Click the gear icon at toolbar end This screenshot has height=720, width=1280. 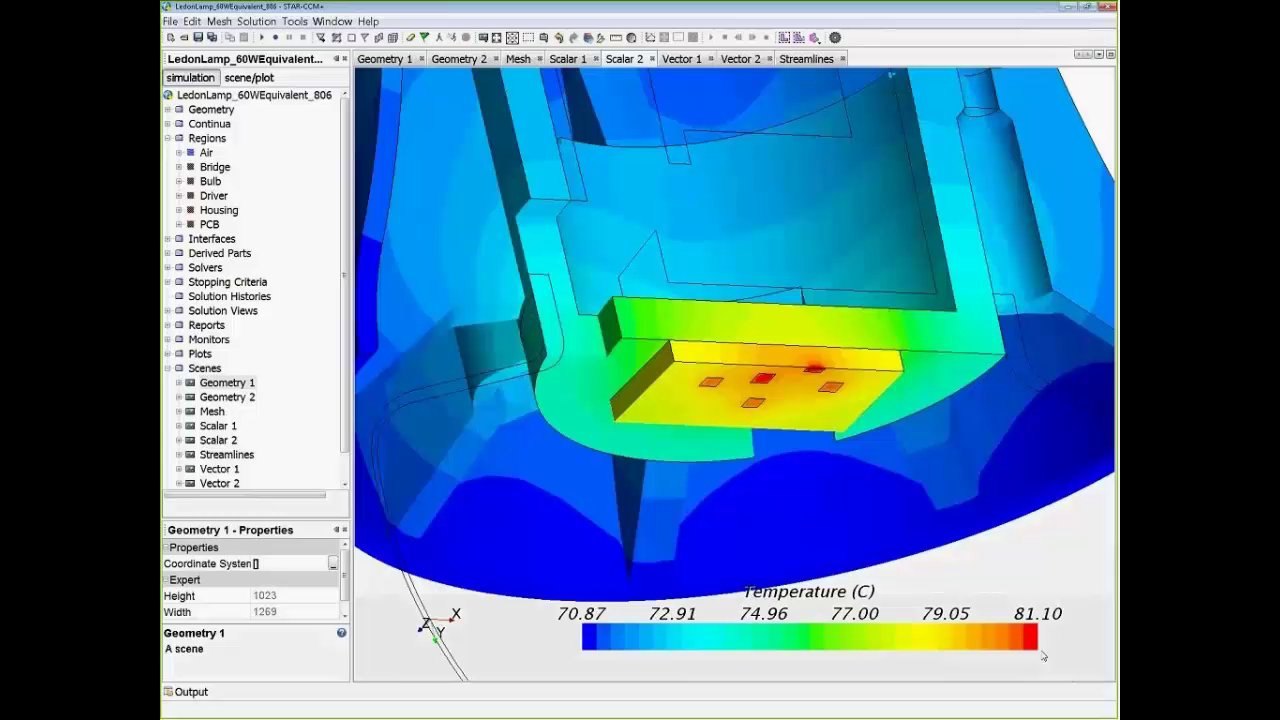[x=835, y=38]
